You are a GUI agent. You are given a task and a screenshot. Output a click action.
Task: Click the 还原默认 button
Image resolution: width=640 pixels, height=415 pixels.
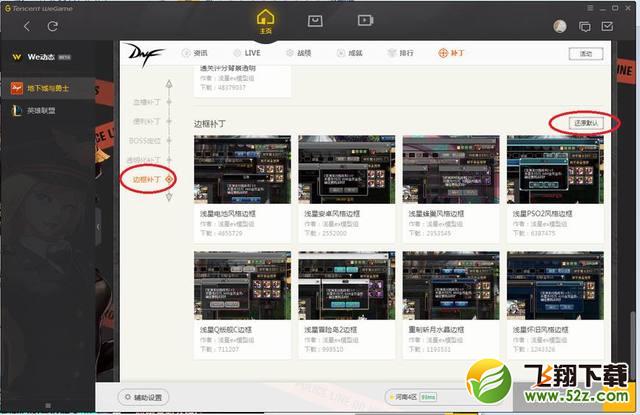586,123
